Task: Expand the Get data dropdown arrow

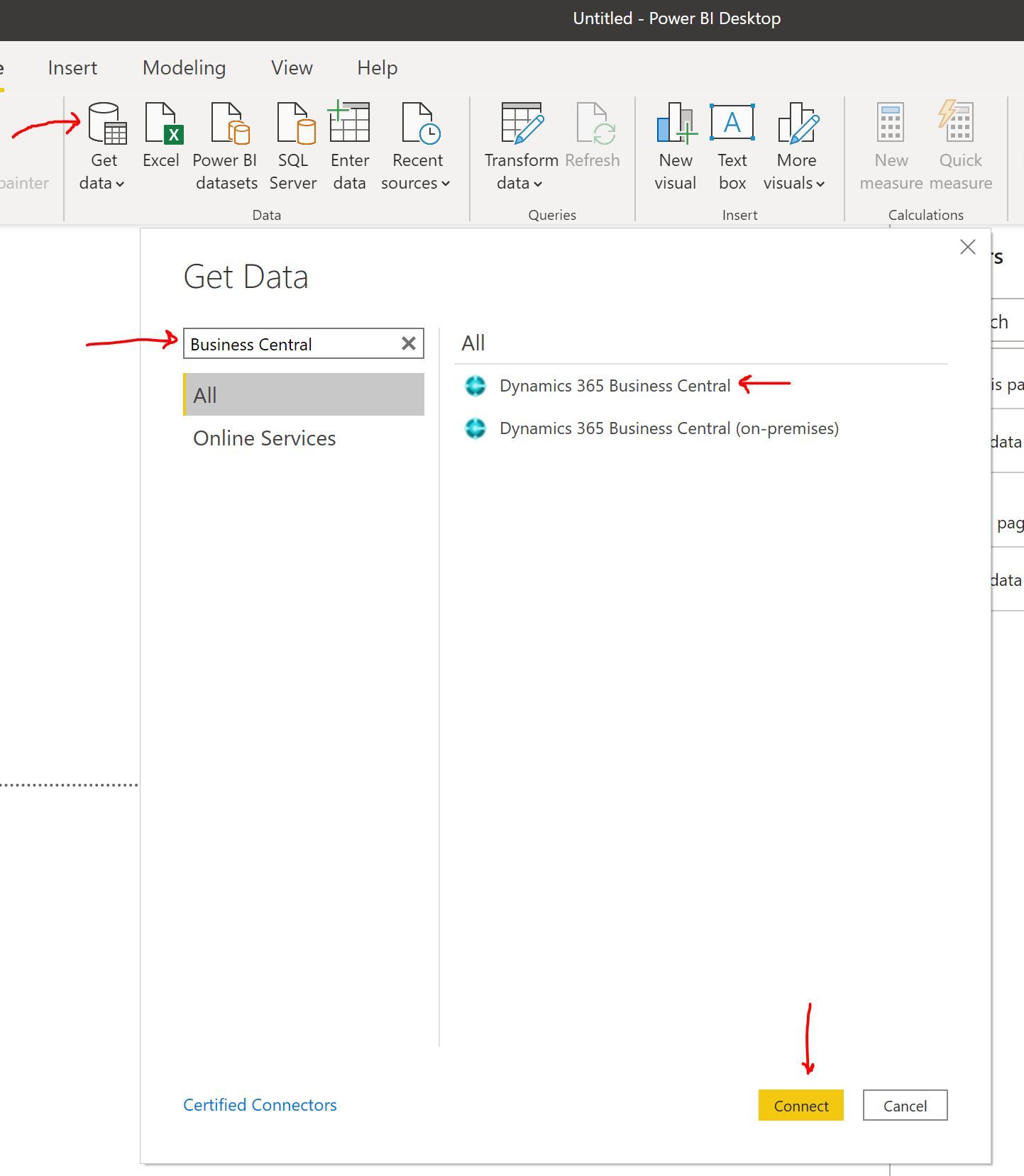Action: point(120,184)
